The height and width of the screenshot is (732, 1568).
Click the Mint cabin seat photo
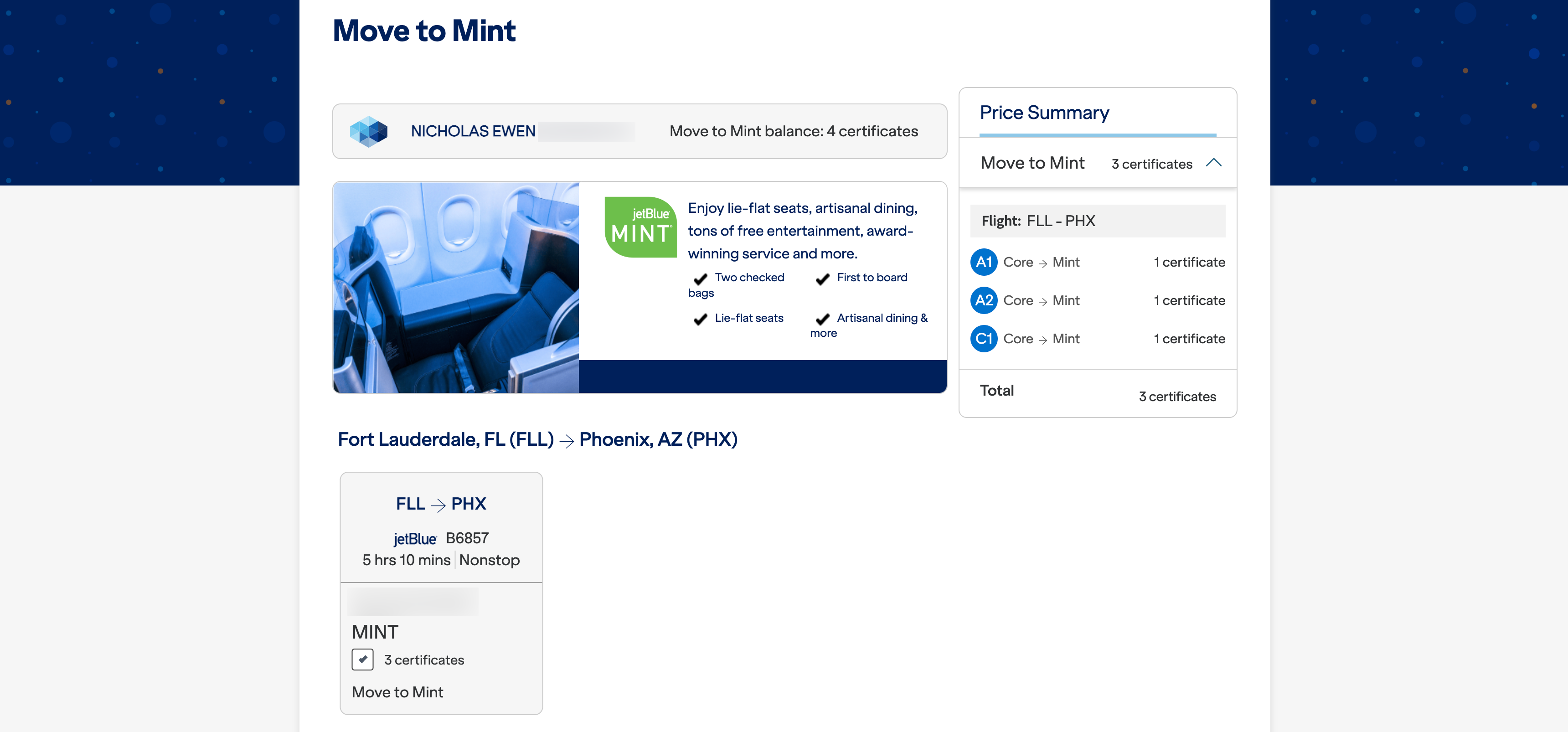(456, 287)
